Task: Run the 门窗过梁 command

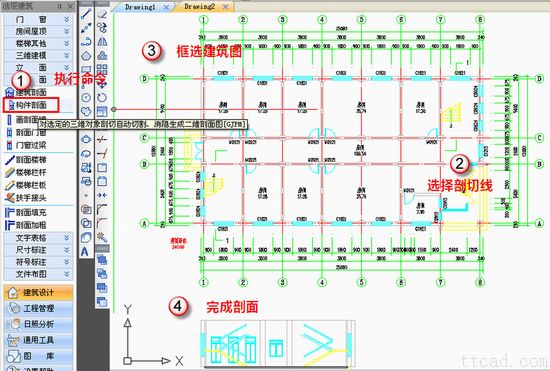Action: coord(27,145)
